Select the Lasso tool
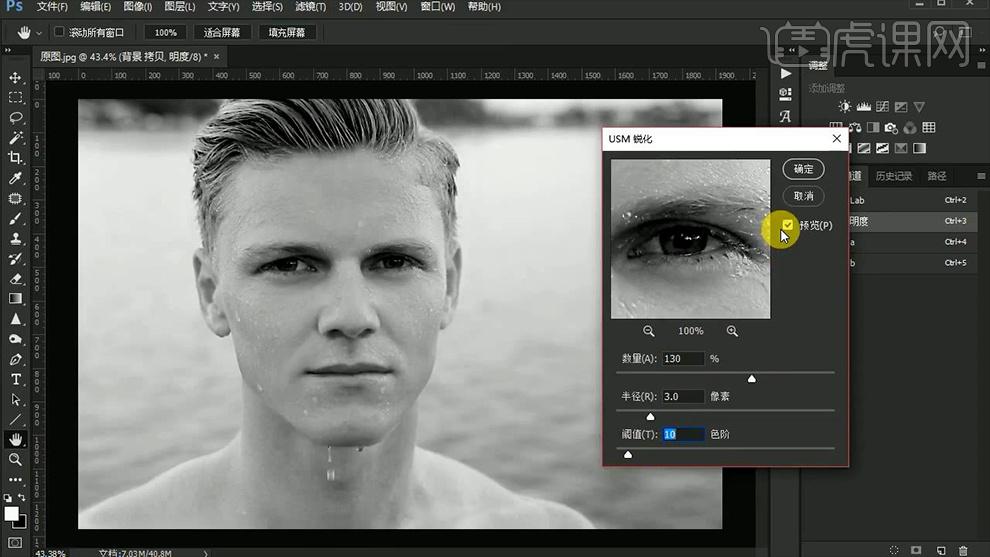The image size is (990, 557). (15, 118)
